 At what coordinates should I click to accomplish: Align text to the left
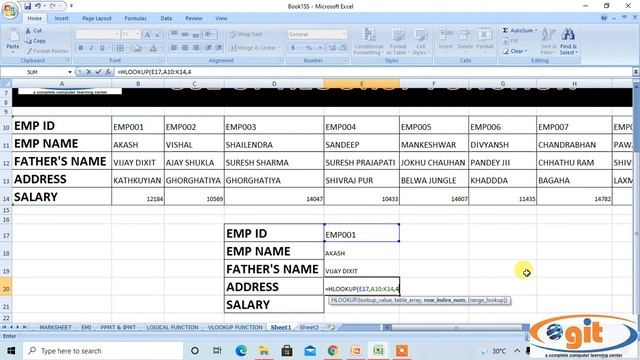pyautogui.click(x=174, y=48)
